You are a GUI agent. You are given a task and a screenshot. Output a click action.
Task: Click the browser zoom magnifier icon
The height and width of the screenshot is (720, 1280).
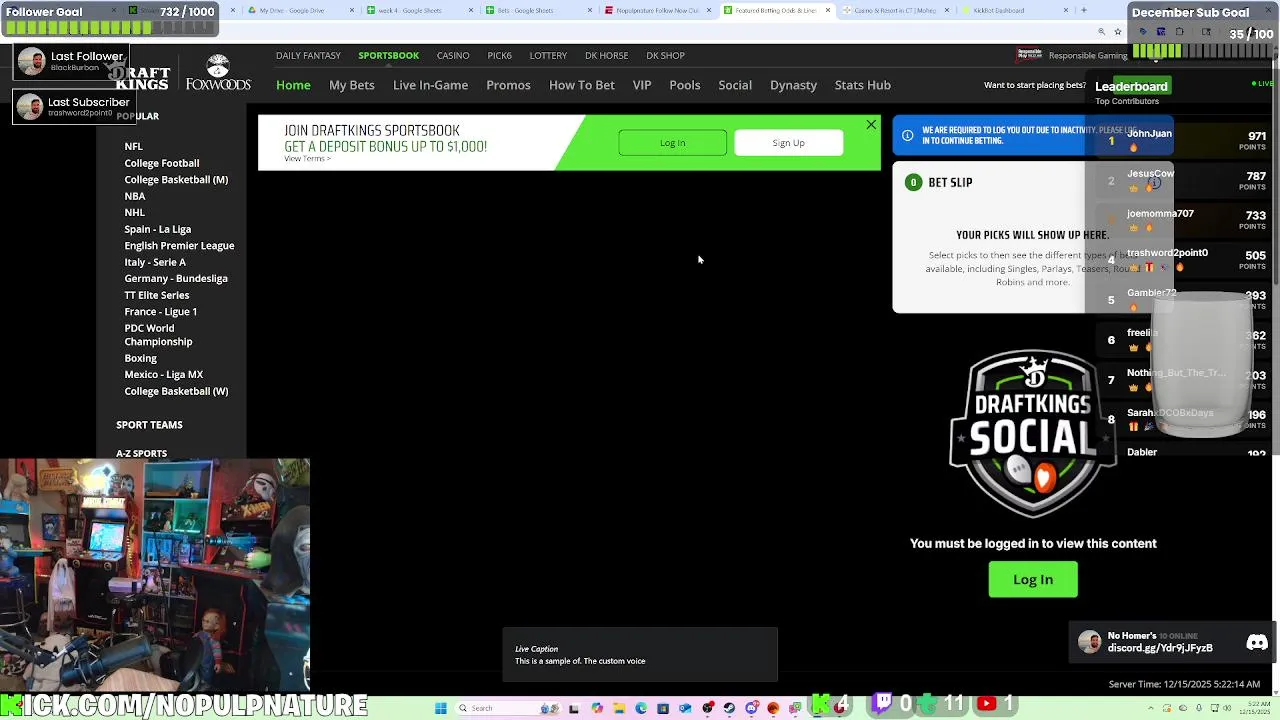(x=1101, y=32)
